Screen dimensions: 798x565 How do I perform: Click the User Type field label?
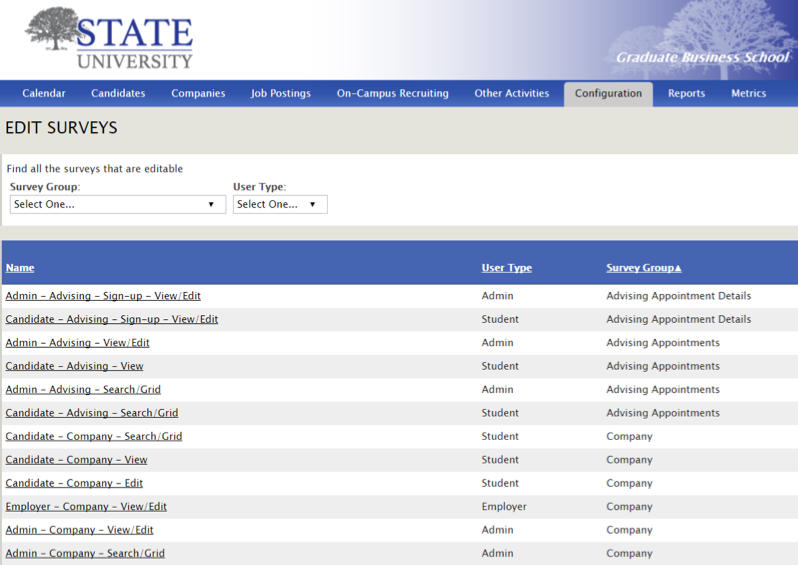pyautogui.click(x=260, y=187)
